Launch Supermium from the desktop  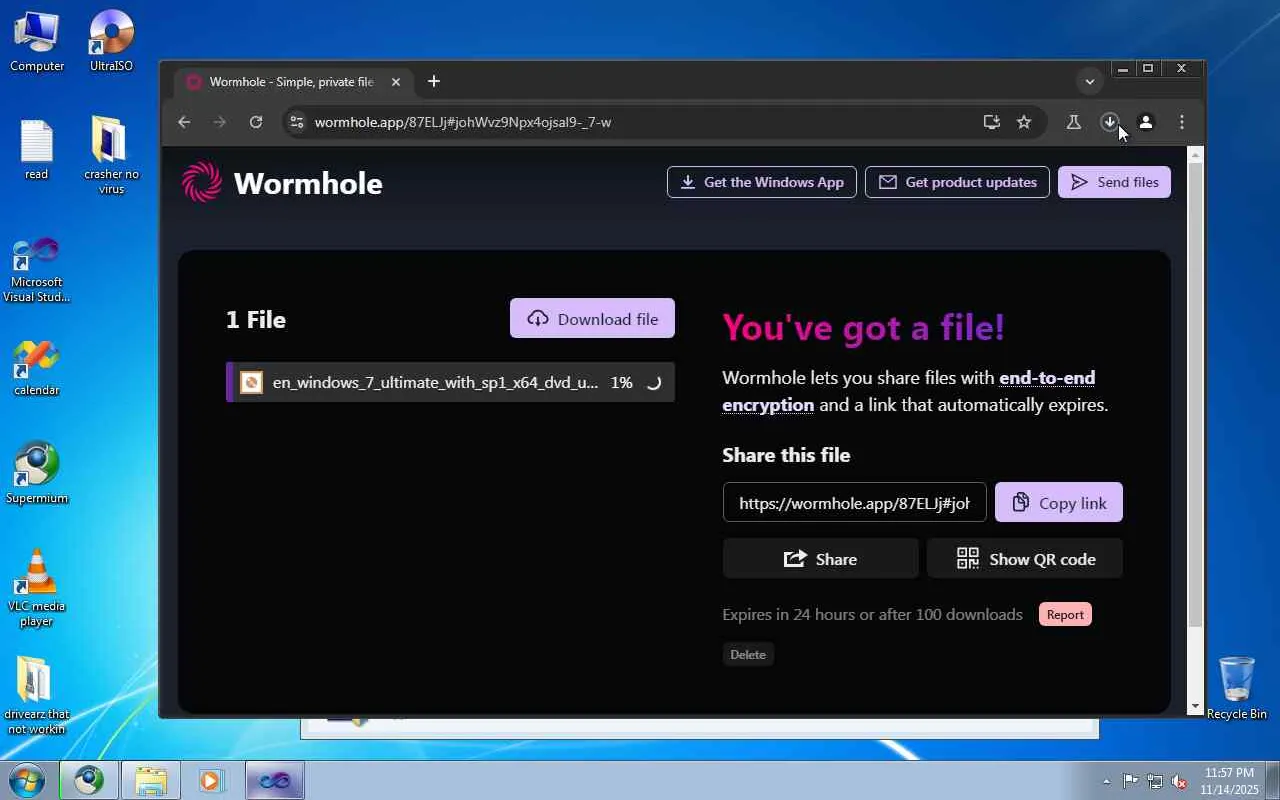point(37,474)
